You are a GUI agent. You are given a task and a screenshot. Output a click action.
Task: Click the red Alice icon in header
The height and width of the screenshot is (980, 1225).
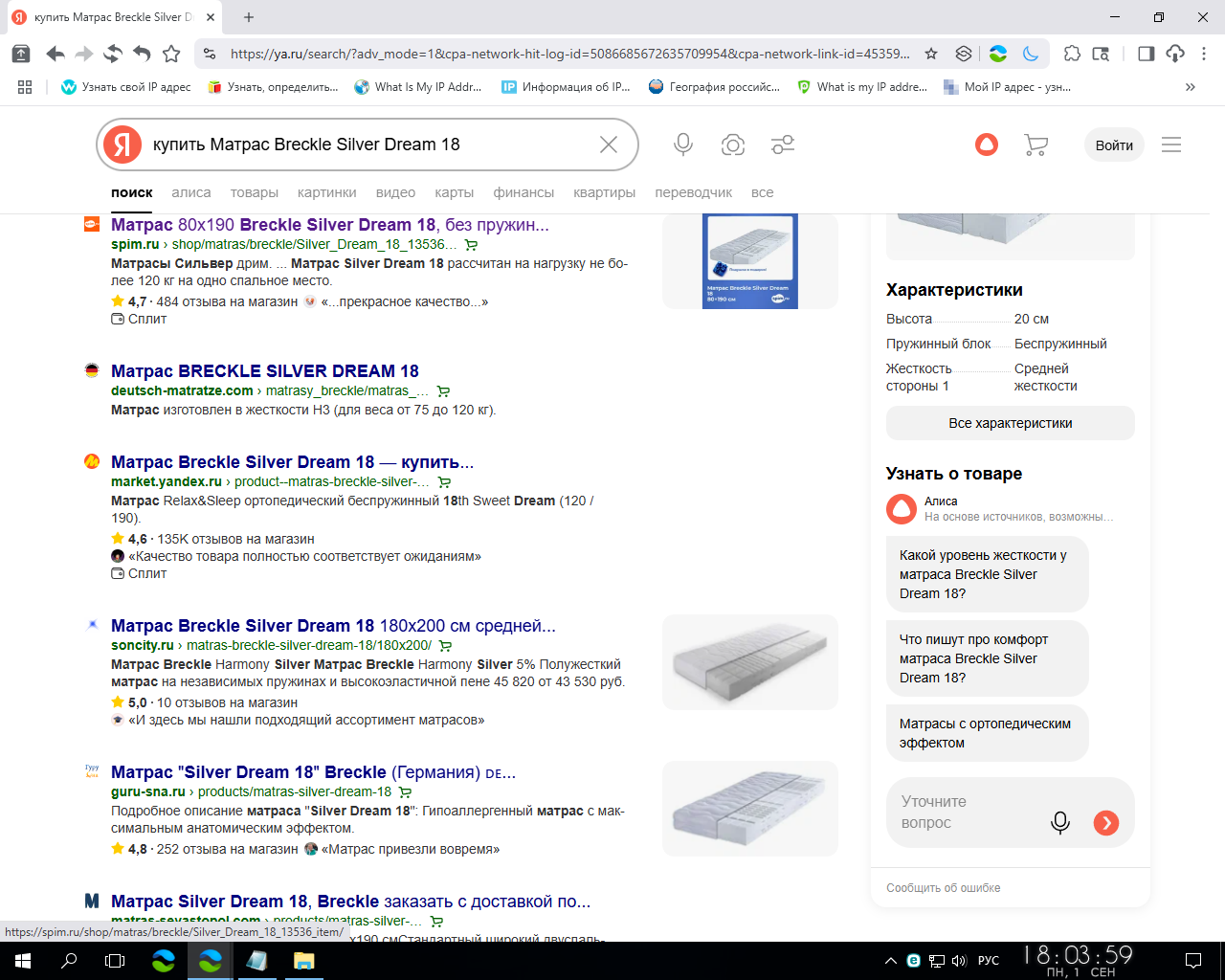pos(987,145)
